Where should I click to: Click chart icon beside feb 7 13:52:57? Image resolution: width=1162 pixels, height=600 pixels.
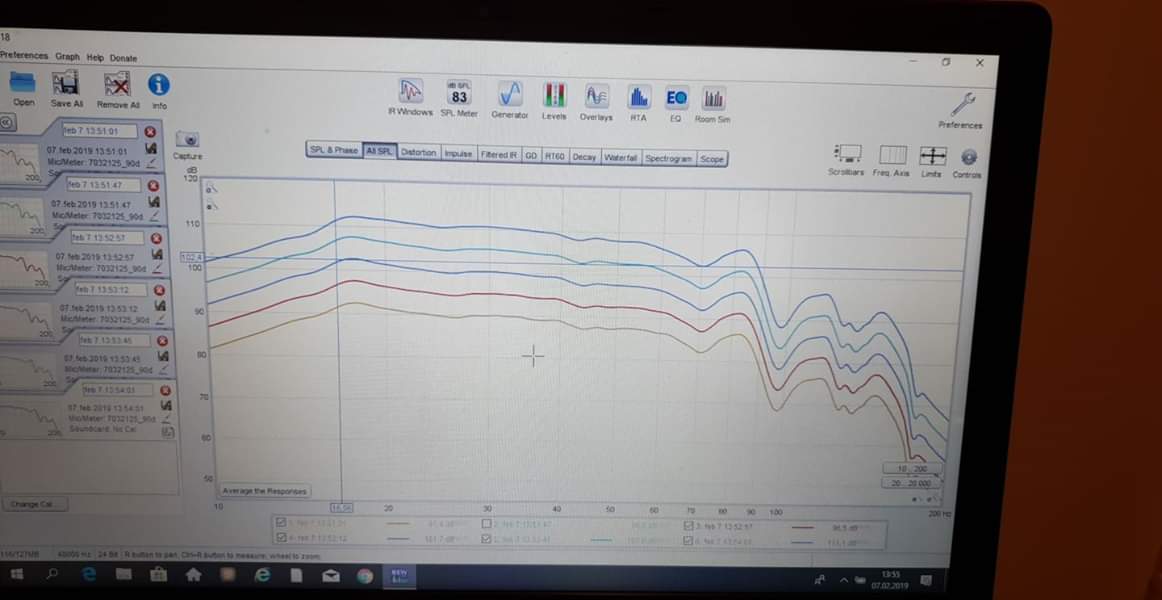tap(157, 254)
